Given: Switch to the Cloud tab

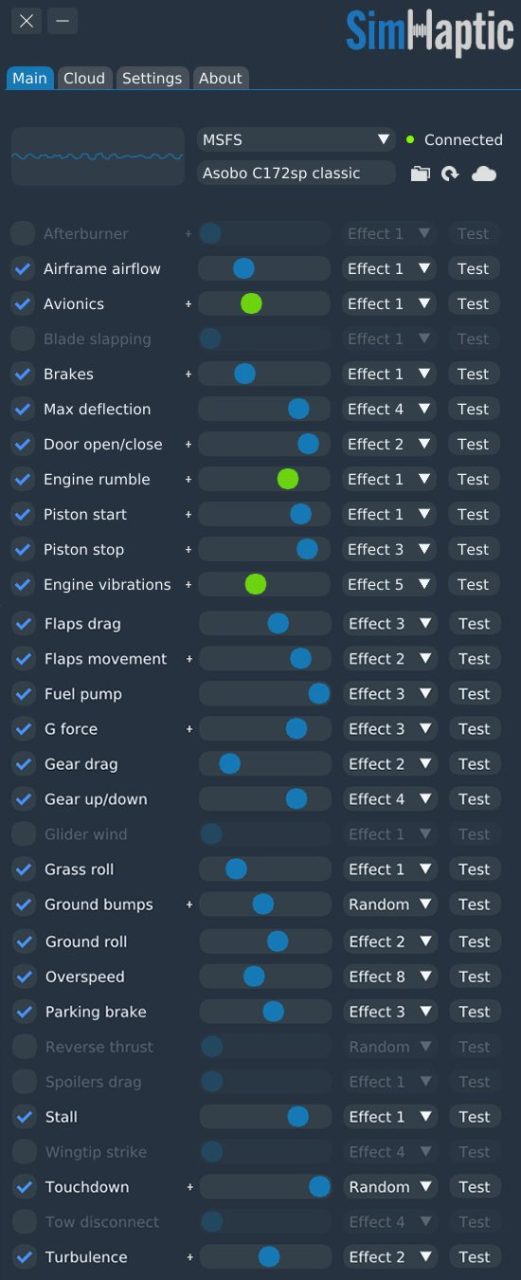Looking at the screenshot, I should click(84, 78).
